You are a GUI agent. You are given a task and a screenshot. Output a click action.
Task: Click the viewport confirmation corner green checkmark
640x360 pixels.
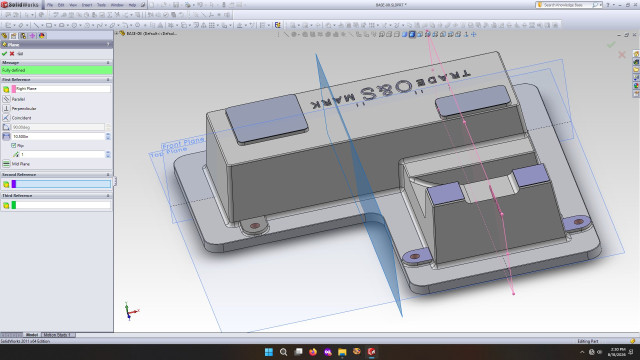coord(611,44)
